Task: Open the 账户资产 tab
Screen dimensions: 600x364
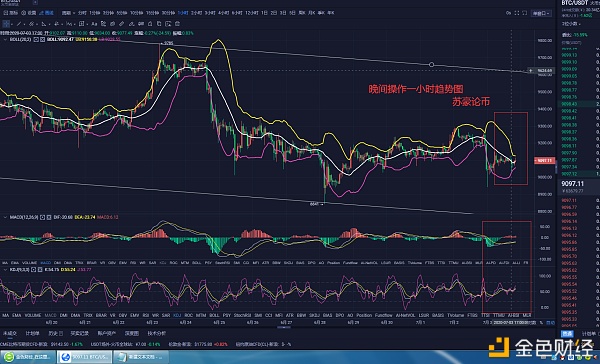Action: pos(106,333)
